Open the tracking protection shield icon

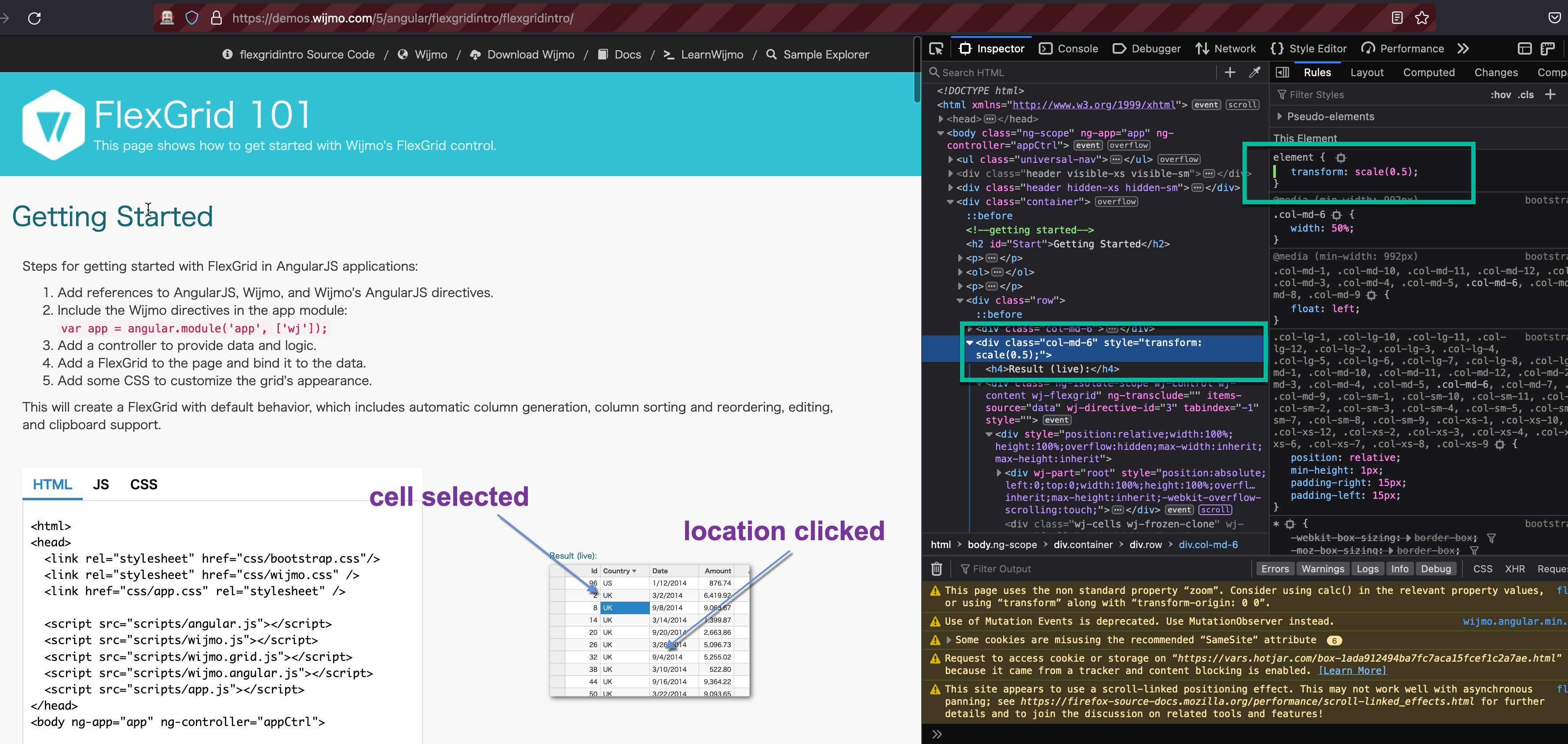click(x=192, y=18)
